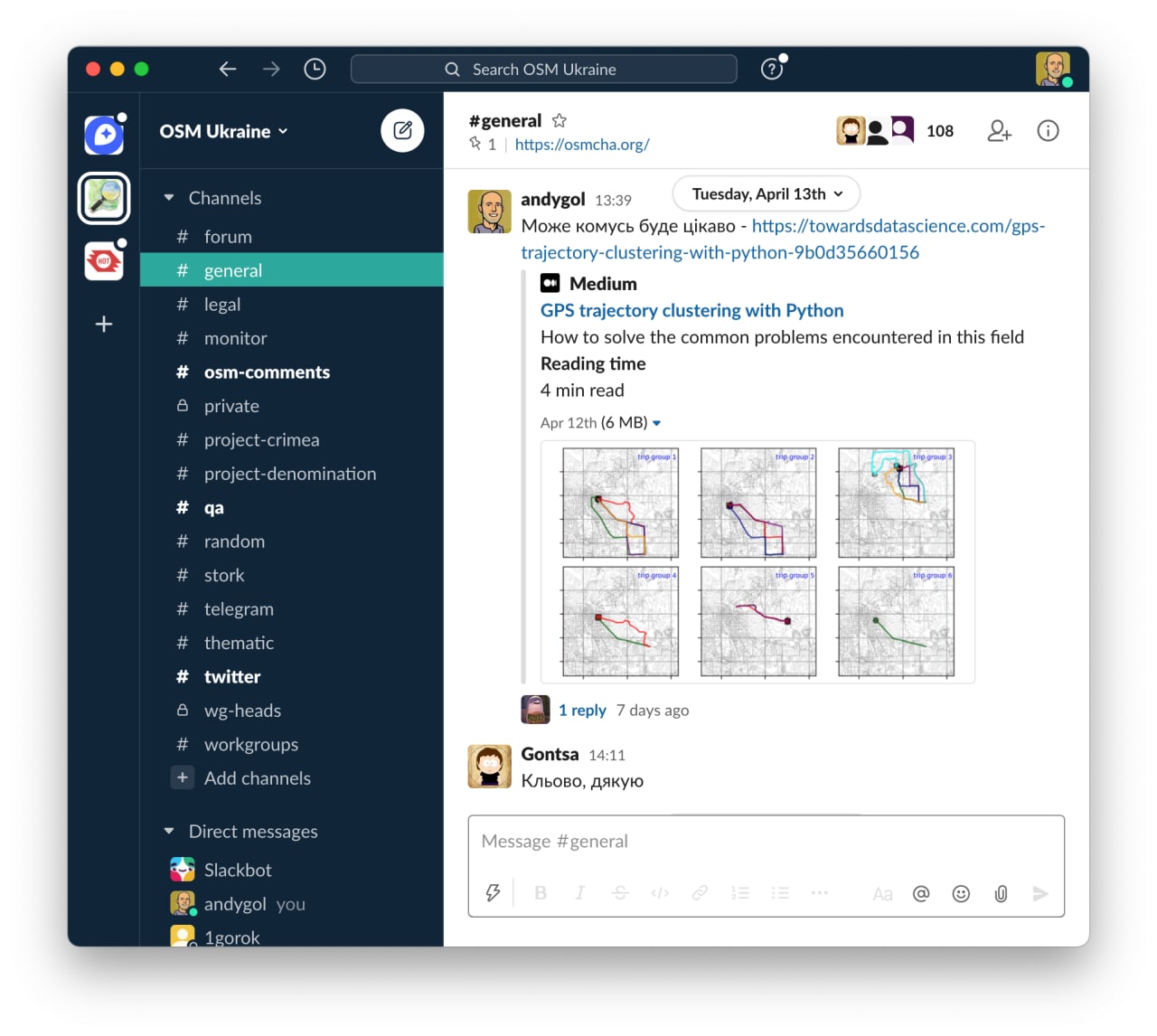Open the Tuesday, April 13th date dropdown
This screenshot has height=1036, width=1157.
767,193
